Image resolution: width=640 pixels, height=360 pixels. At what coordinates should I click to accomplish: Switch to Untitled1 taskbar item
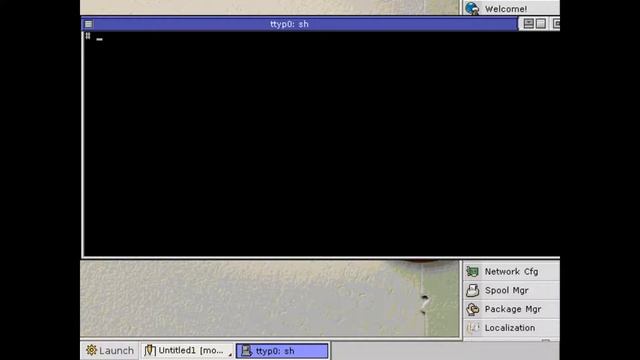coord(187,351)
